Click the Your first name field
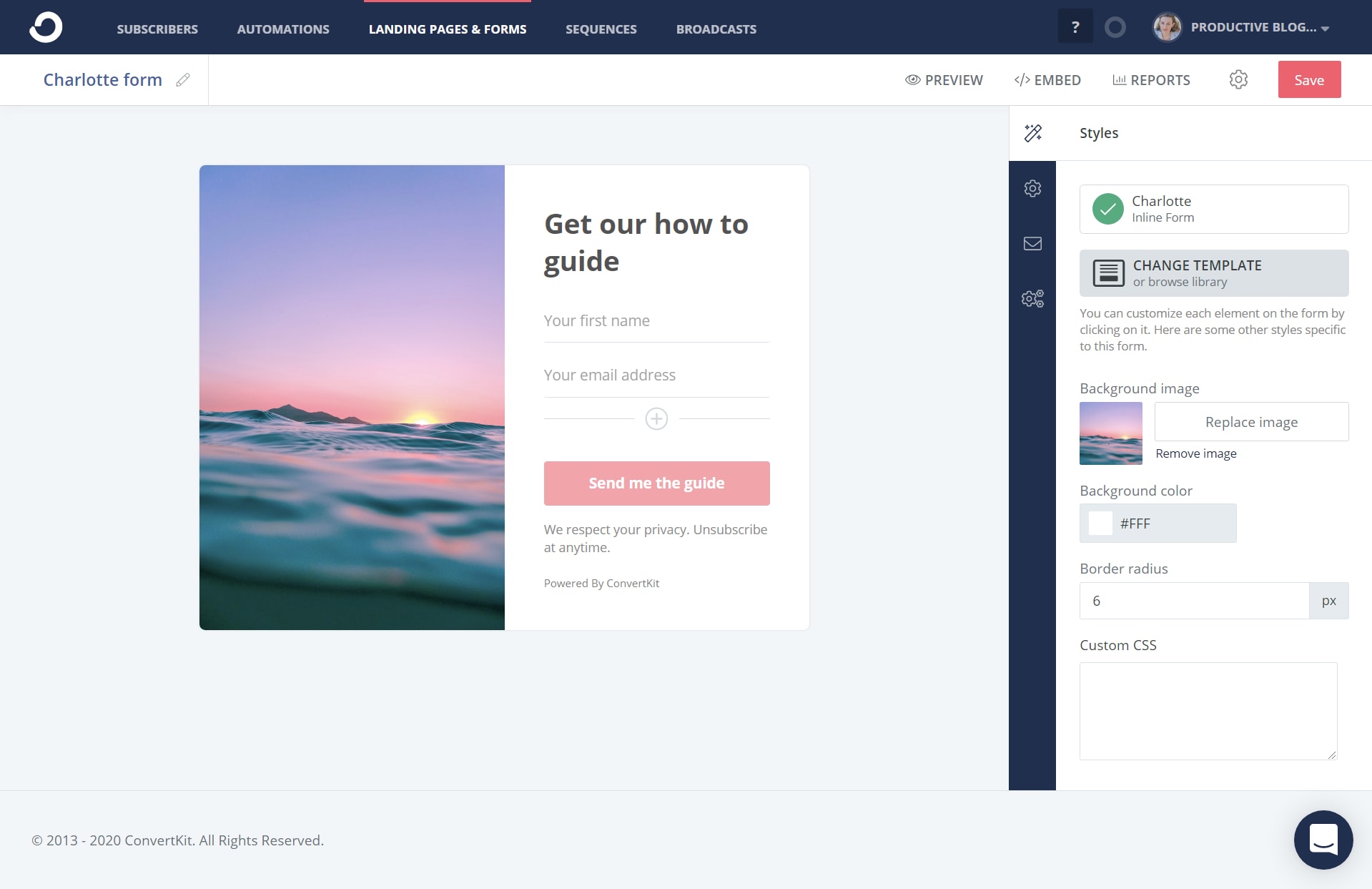The width and height of the screenshot is (1372, 889). [656, 321]
